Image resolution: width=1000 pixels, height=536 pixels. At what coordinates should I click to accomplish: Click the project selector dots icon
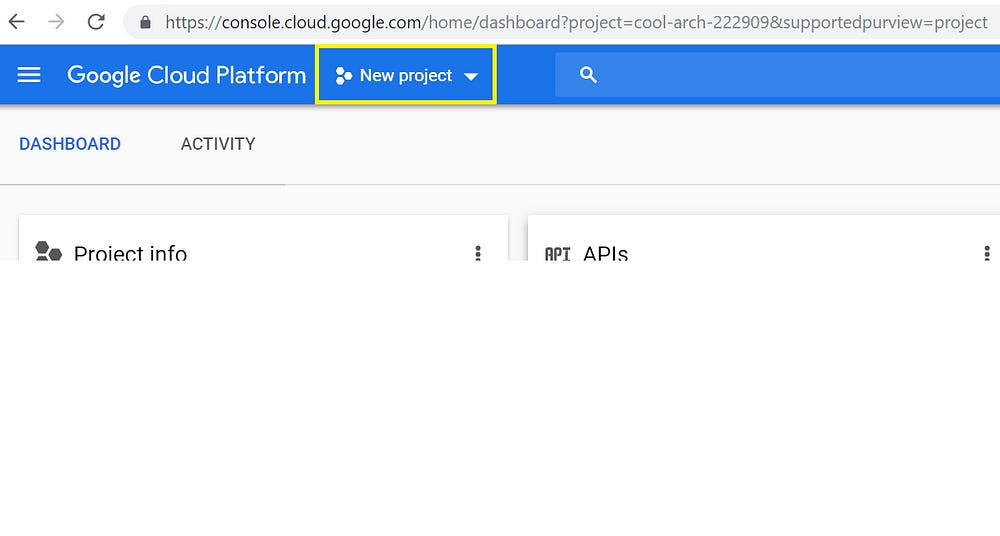[344, 76]
